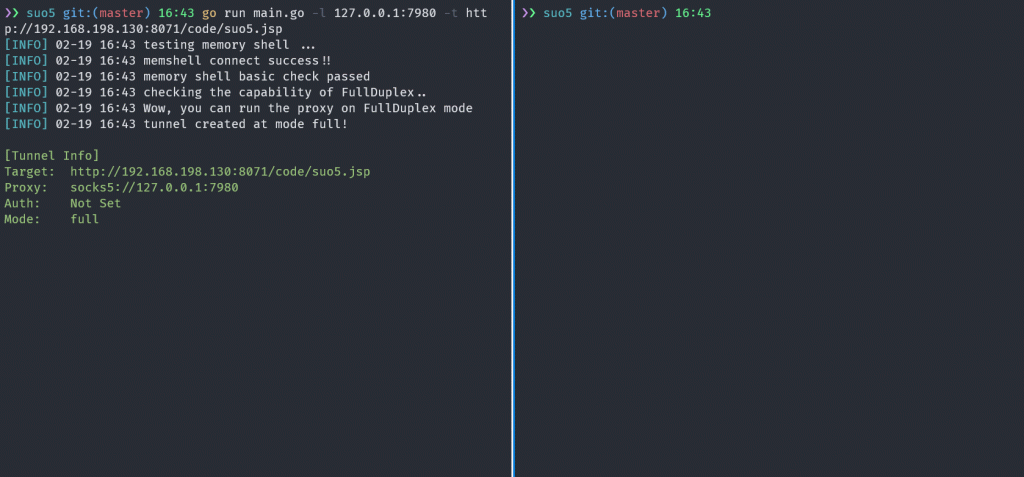The width and height of the screenshot is (1024, 477).
Task: Click the vertical pane divider
Action: click(513, 238)
